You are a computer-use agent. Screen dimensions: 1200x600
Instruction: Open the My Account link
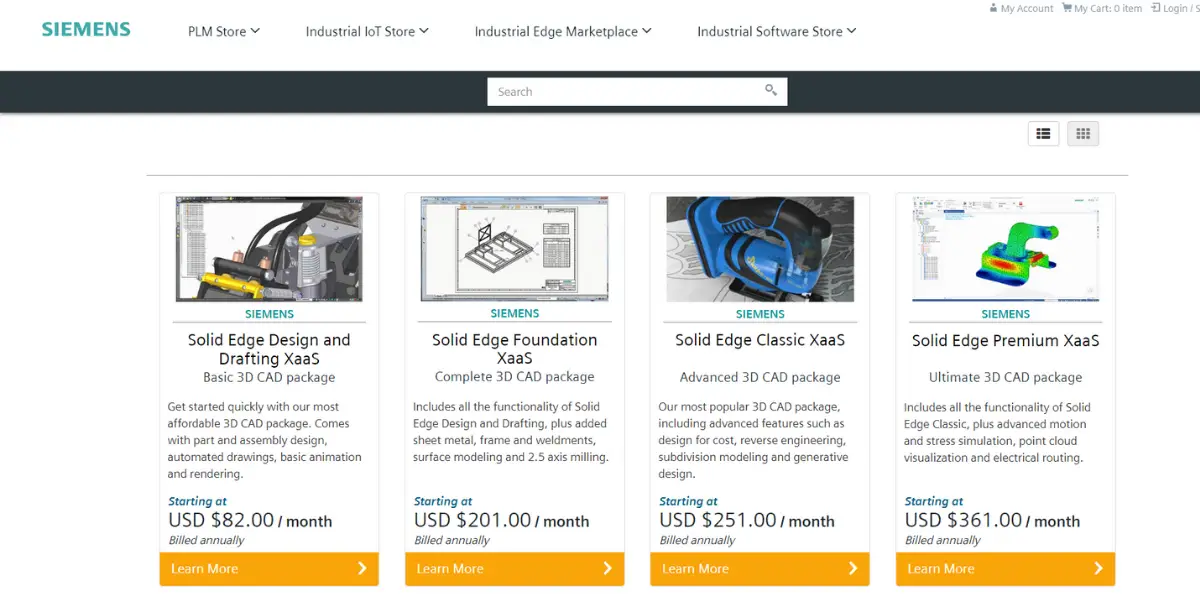pos(1020,8)
